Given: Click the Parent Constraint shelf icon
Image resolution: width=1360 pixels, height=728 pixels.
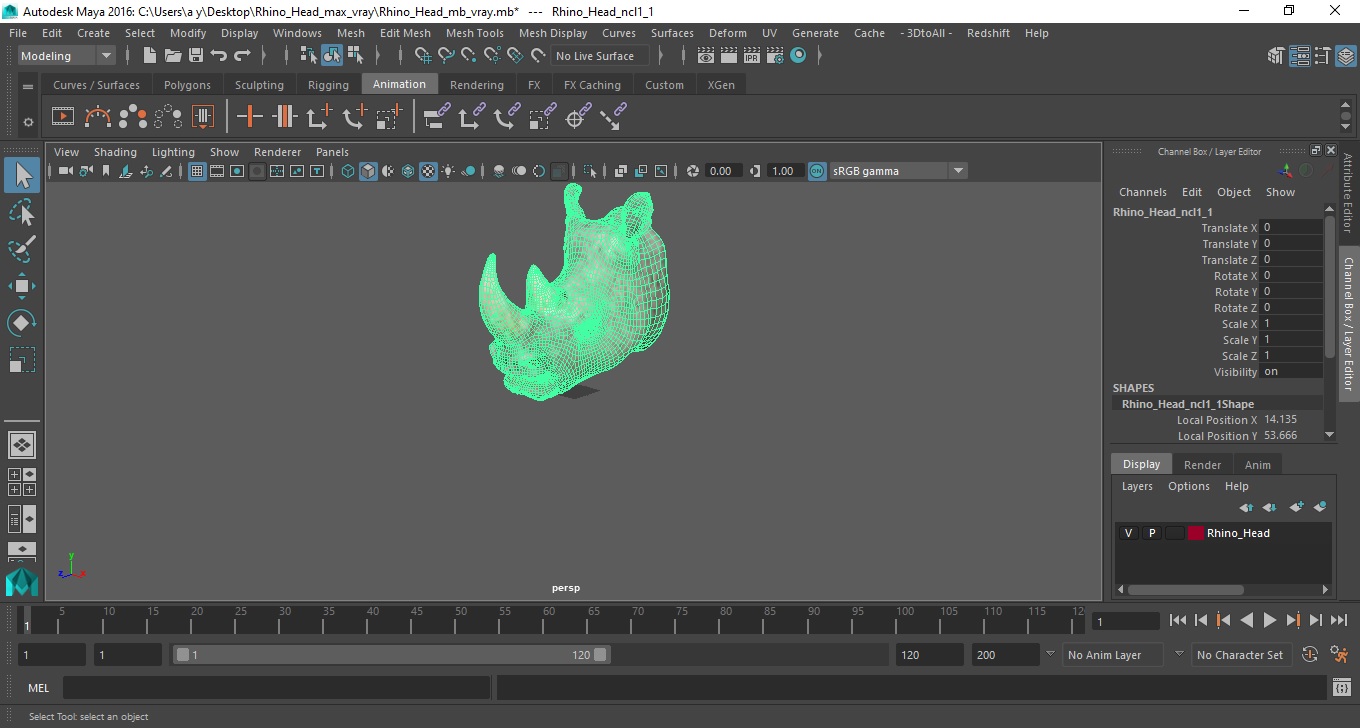Looking at the screenshot, I should [437, 117].
